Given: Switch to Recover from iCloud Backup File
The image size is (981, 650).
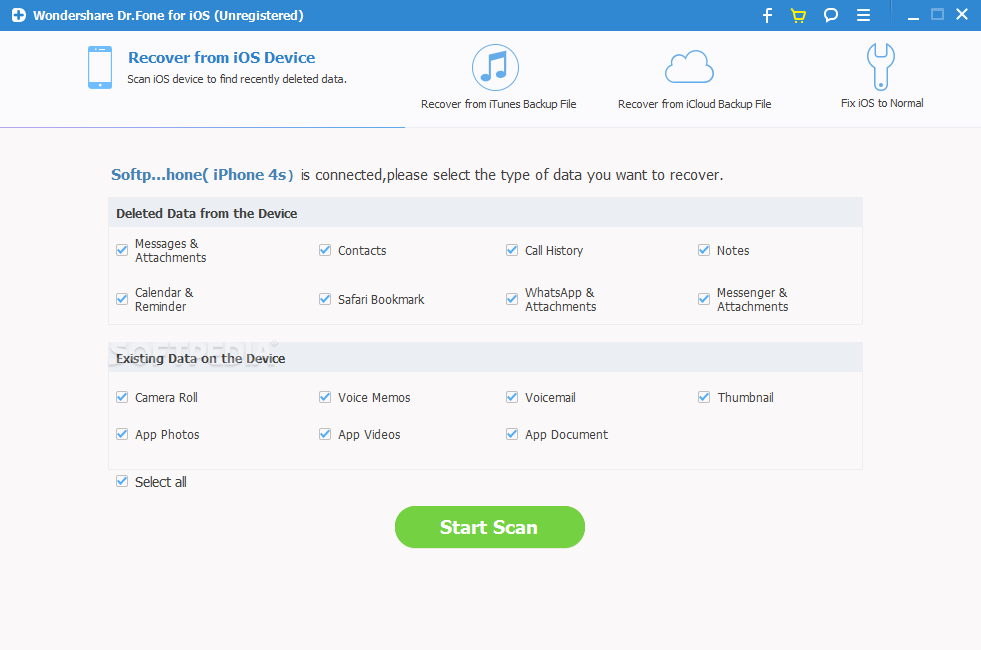Looking at the screenshot, I should (x=694, y=104).
